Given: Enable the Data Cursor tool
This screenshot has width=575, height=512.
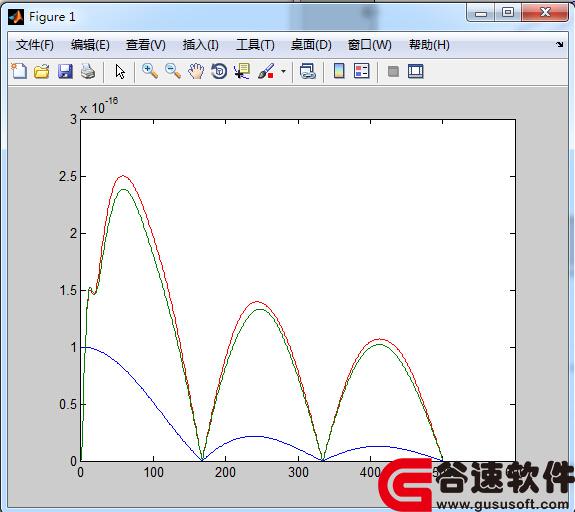Looking at the screenshot, I should 242,71.
